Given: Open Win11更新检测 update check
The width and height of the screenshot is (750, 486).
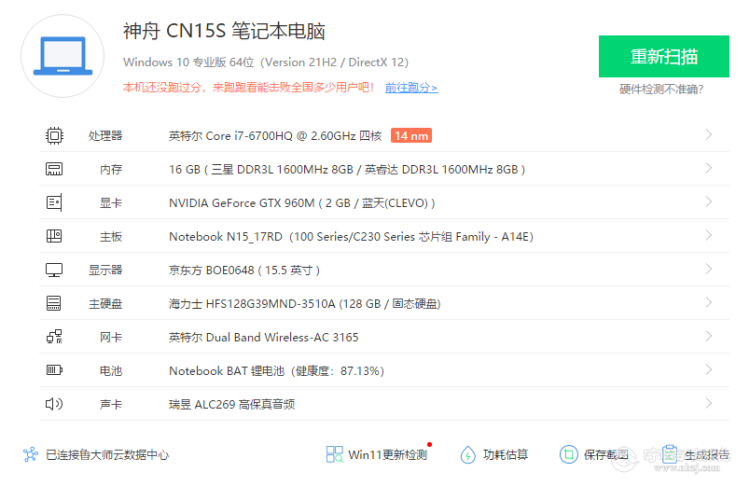Looking at the screenshot, I should [x=377, y=455].
